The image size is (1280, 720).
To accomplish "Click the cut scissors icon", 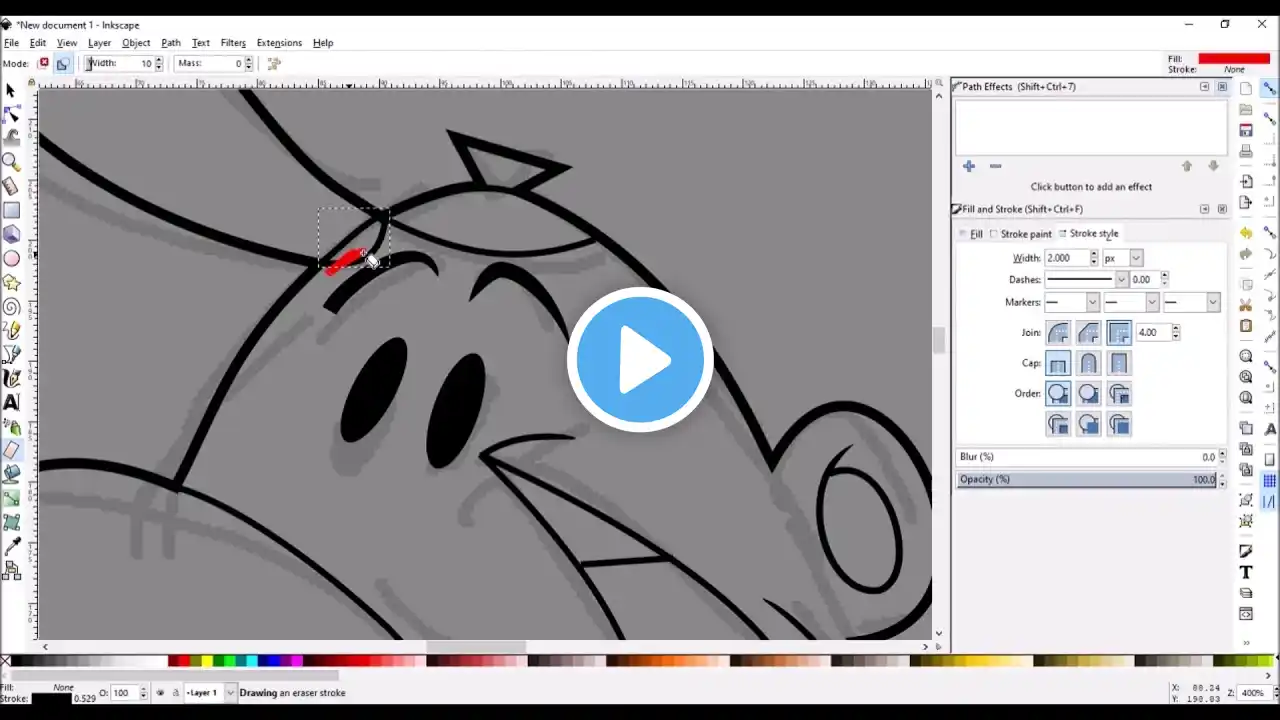I will 1246,305.
